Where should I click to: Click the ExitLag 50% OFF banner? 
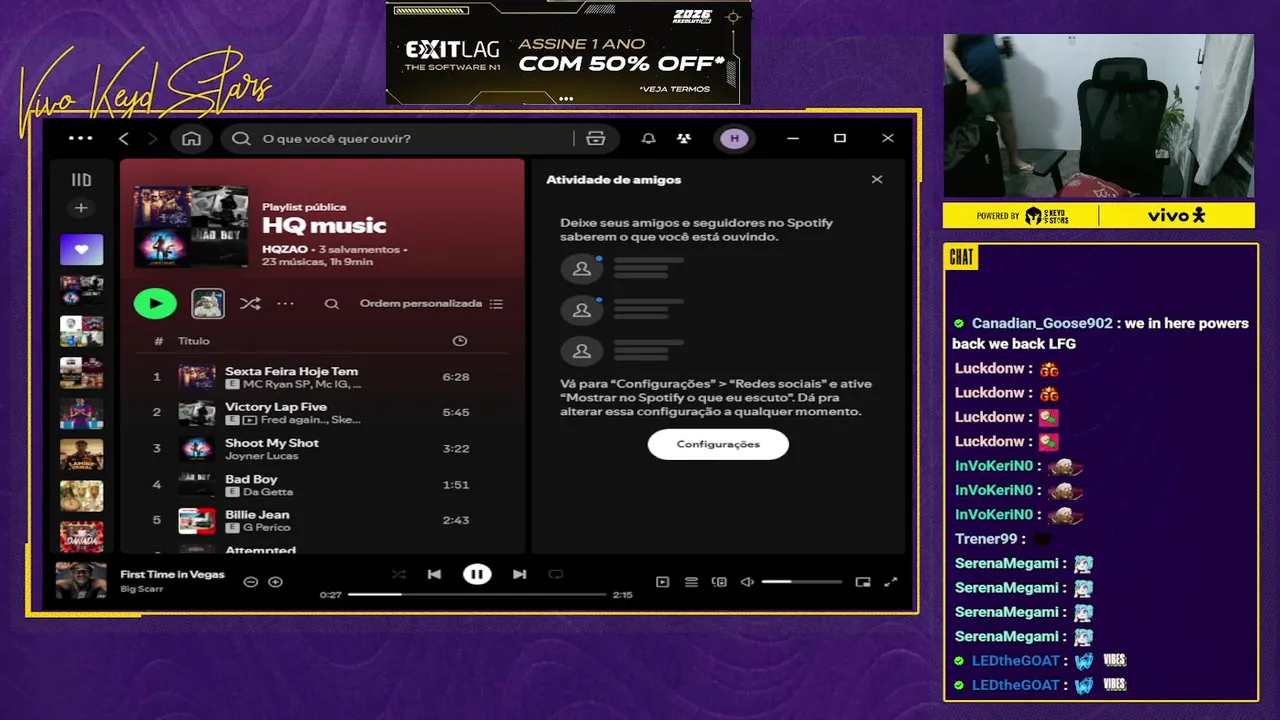coord(568,52)
